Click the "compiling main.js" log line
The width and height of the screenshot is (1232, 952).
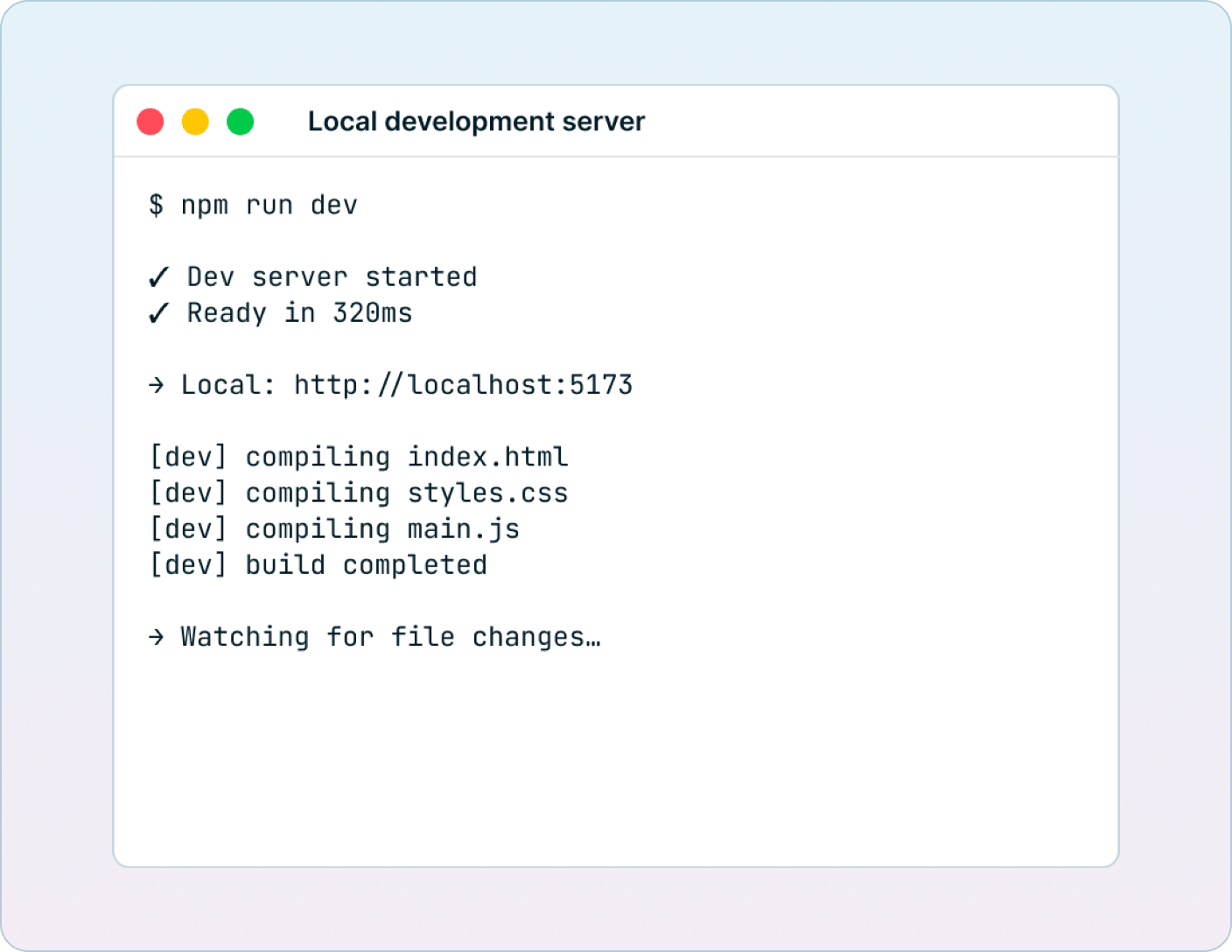(382, 529)
